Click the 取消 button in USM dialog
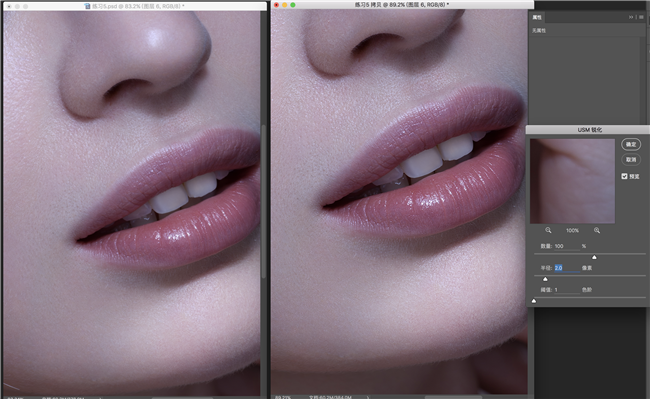Viewport: 650px width, 399px height. tap(631, 160)
